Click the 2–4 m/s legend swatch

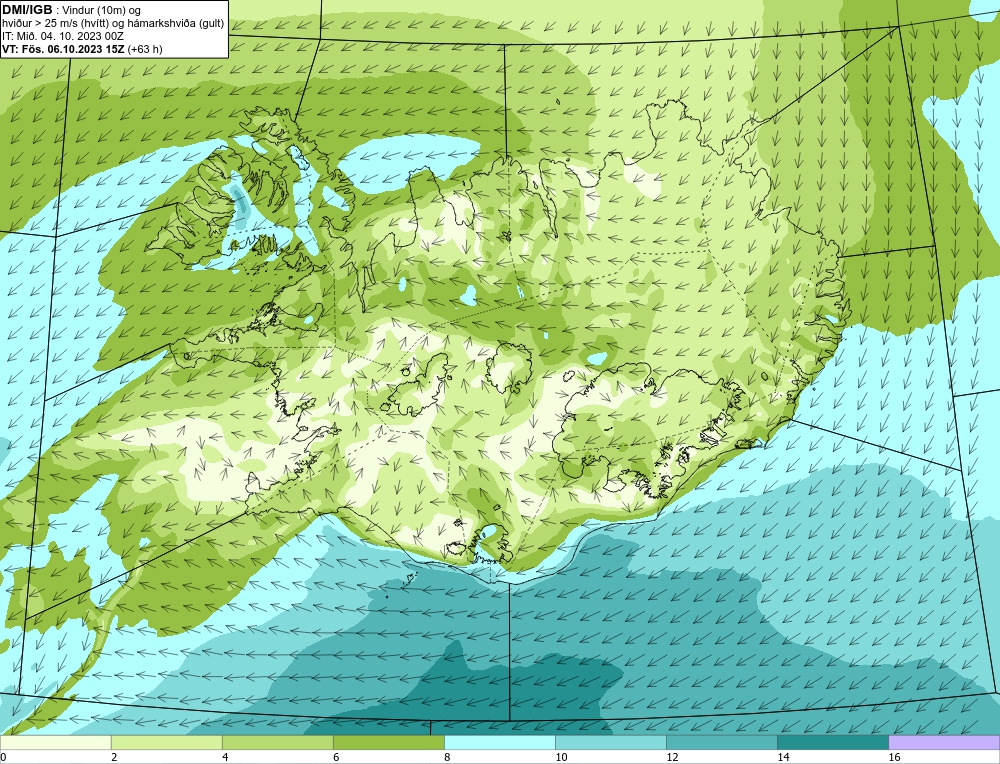[x=166, y=742]
